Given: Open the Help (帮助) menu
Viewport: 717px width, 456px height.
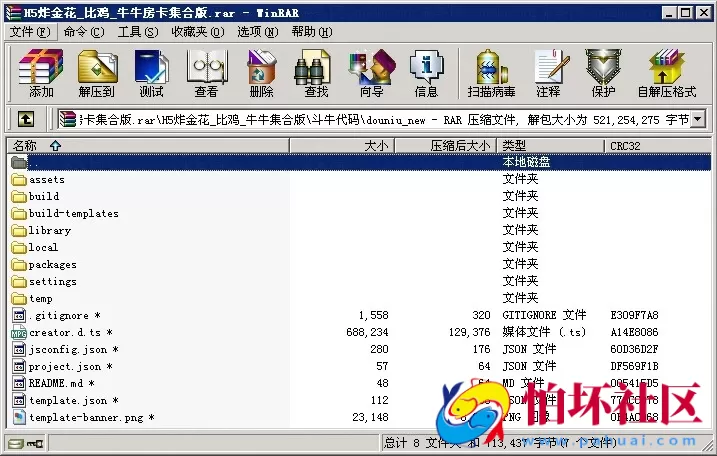Looking at the screenshot, I should (312, 32).
